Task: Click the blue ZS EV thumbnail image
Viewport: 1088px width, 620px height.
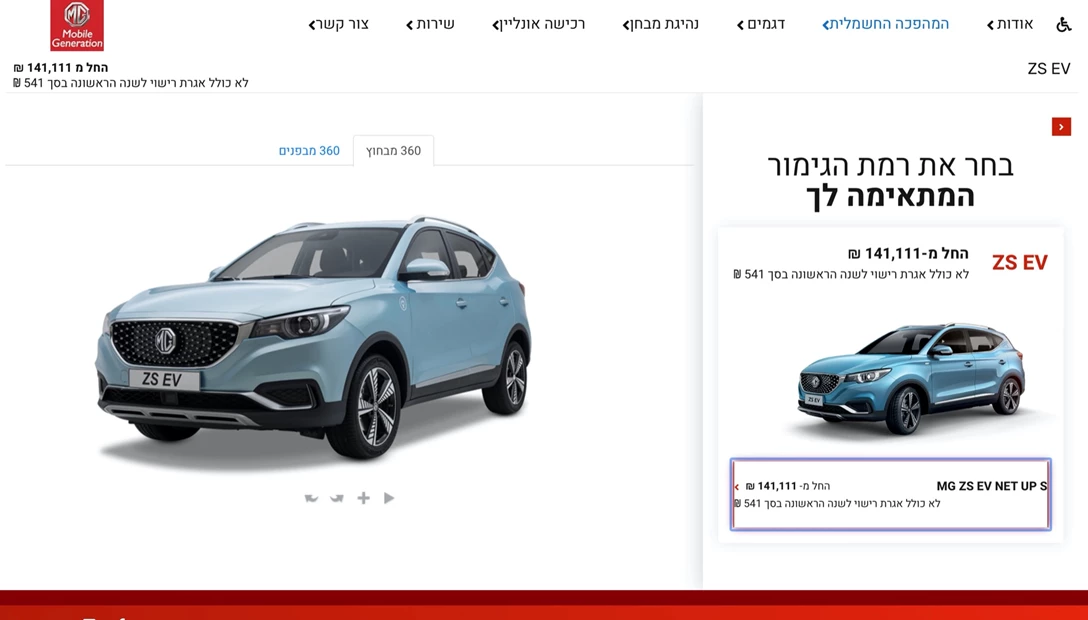Action: tap(910, 379)
